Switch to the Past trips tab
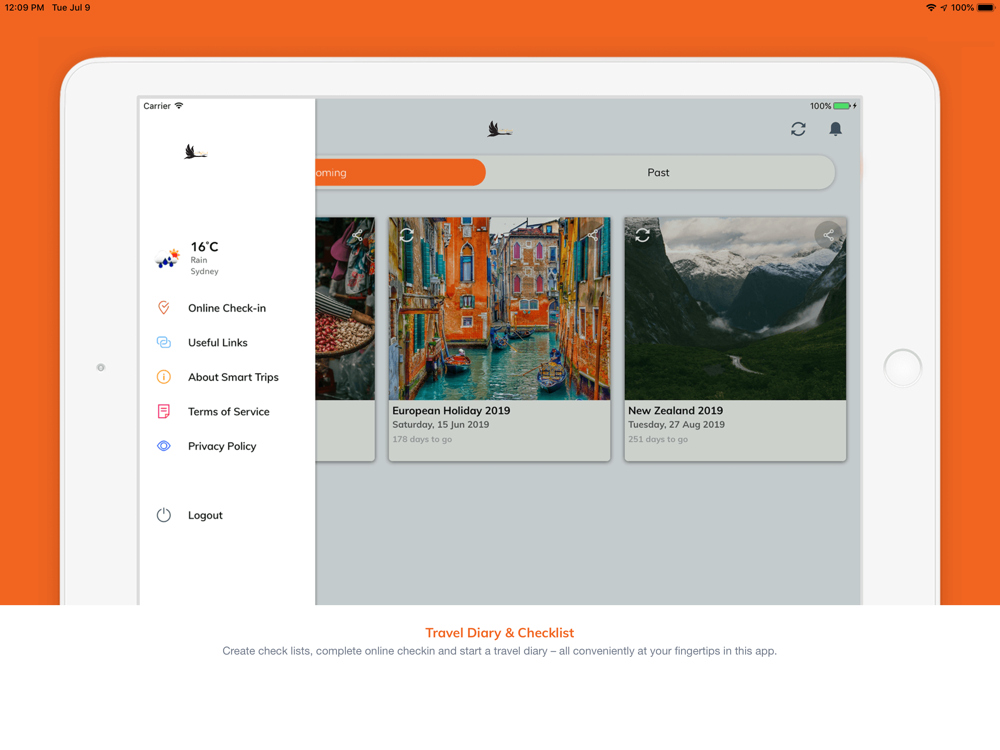Screen dimensions: 1000x750 coord(658,172)
